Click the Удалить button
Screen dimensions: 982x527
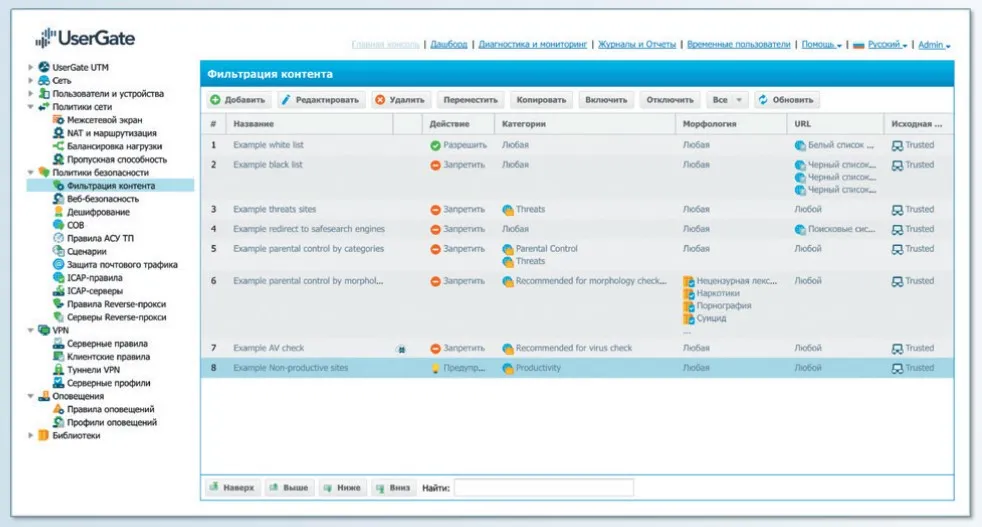click(400, 100)
